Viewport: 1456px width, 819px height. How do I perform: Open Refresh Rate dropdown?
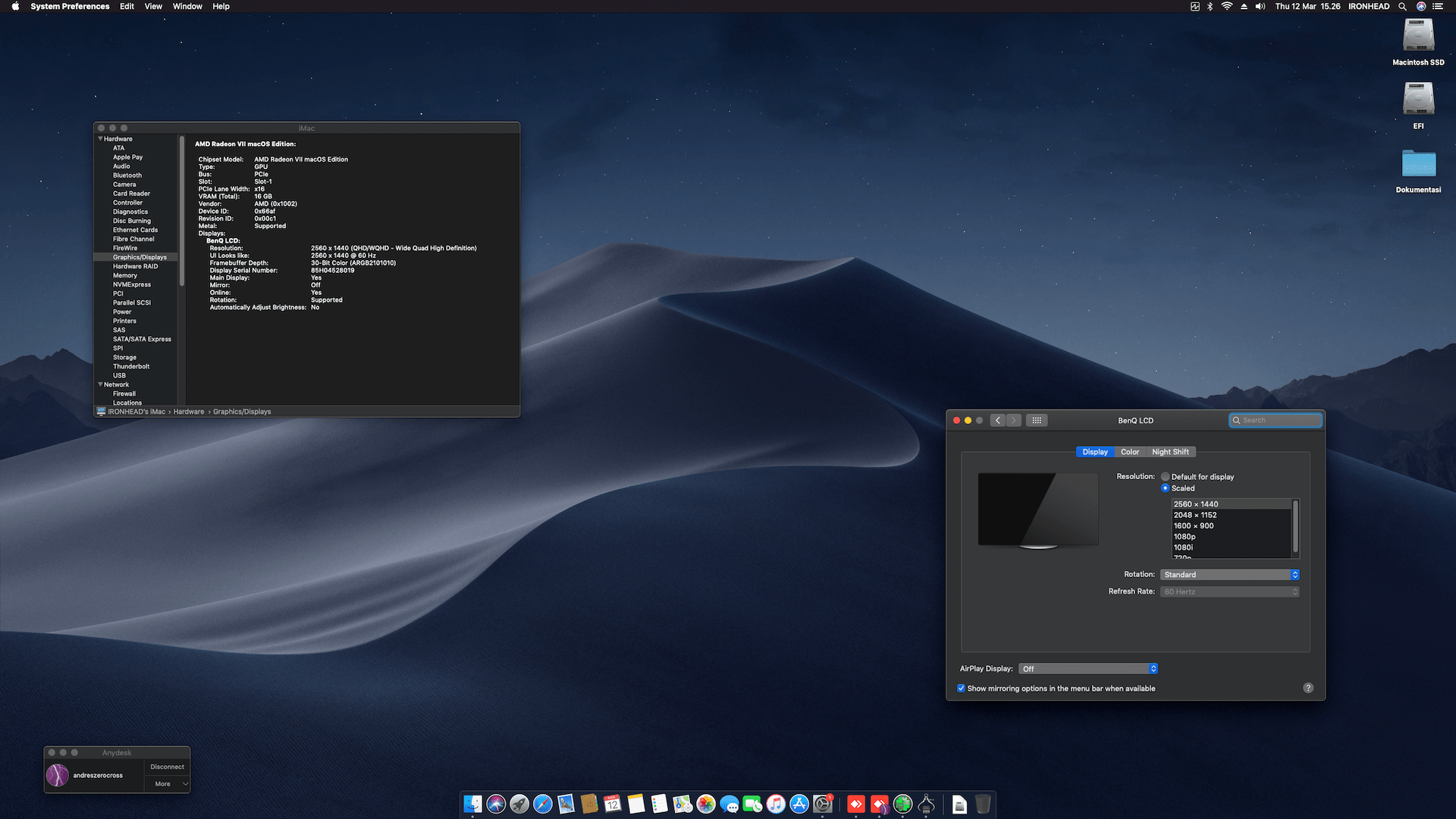pyautogui.click(x=1229, y=591)
